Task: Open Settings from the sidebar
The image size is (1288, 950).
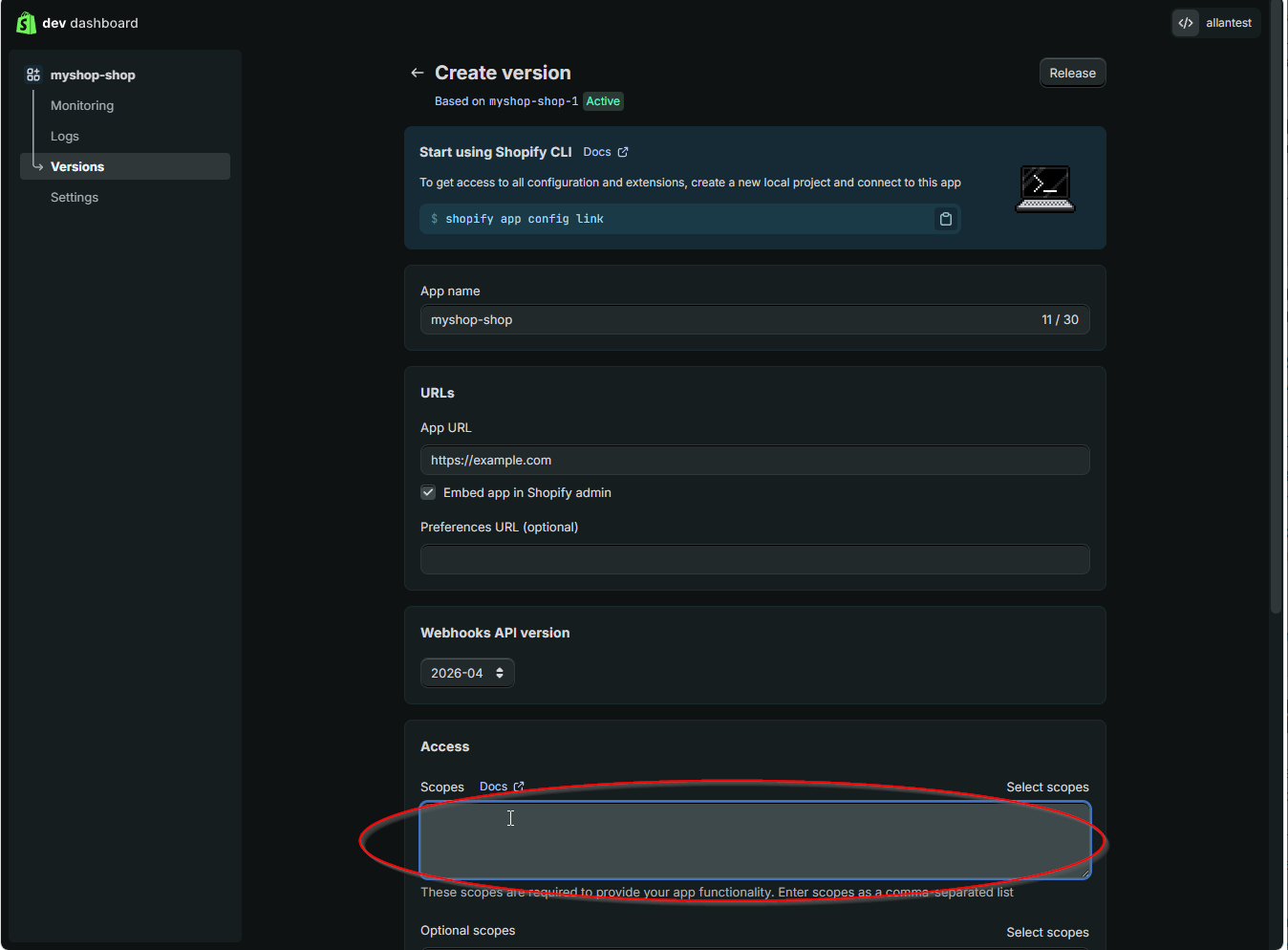Action: pyautogui.click(x=74, y=197)
